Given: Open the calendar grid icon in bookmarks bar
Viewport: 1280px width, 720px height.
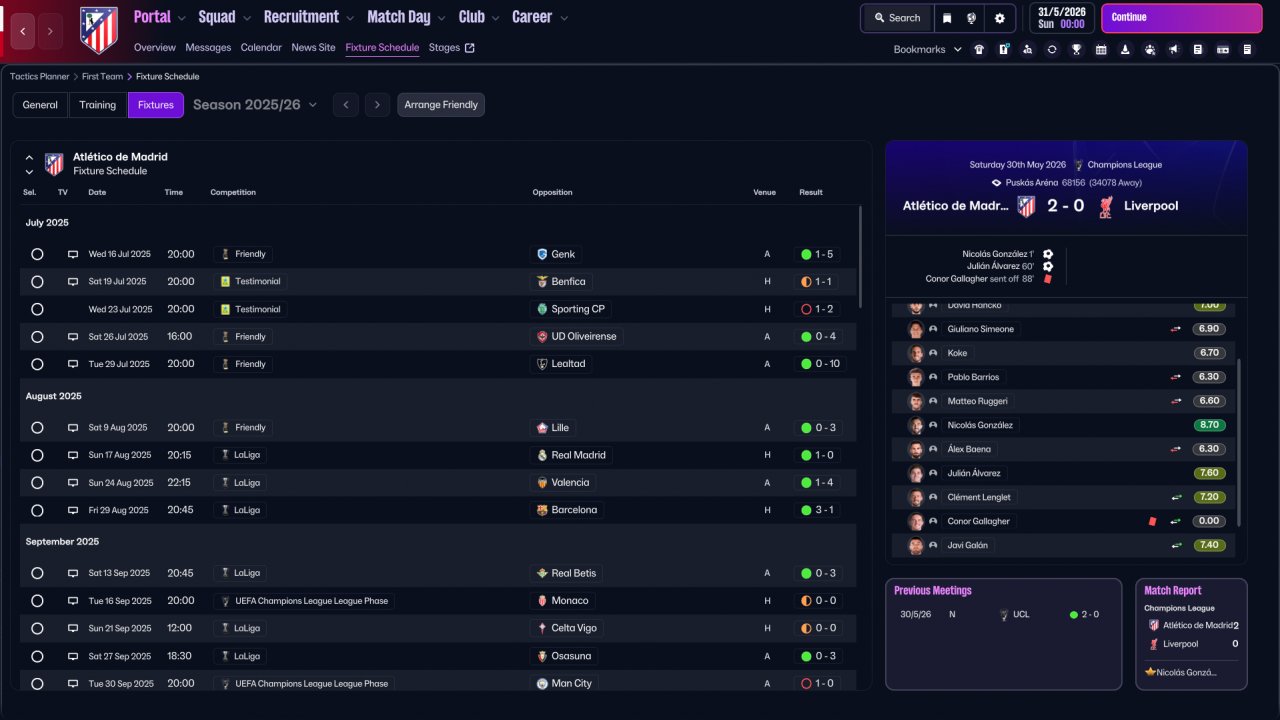Looking at the screenshot, I should click(x=1101, y=49).
